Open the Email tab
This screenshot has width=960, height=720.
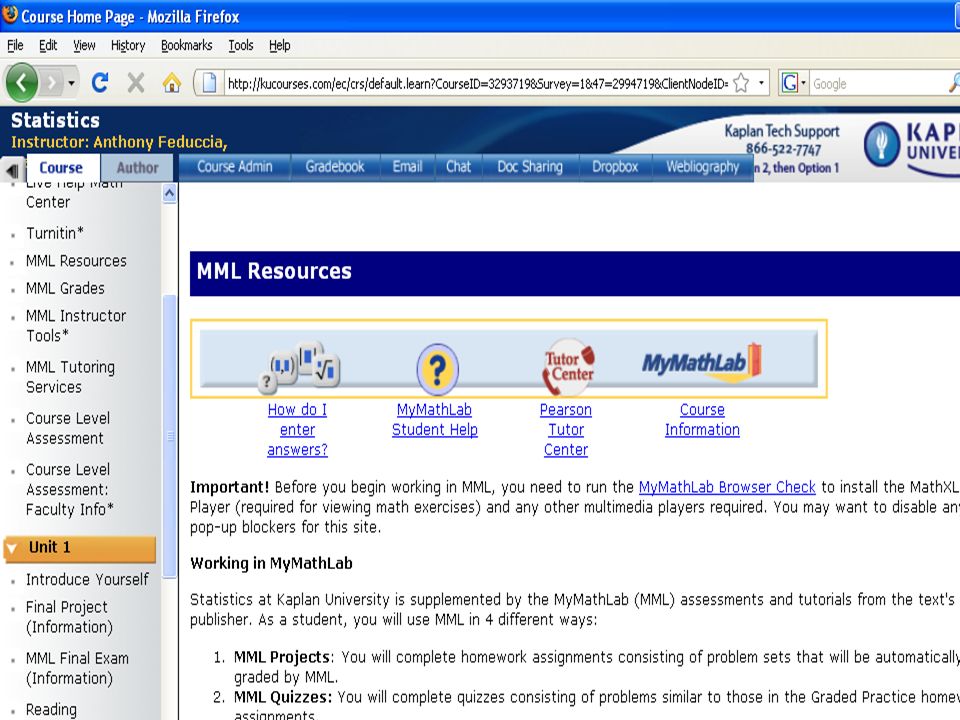408,167
